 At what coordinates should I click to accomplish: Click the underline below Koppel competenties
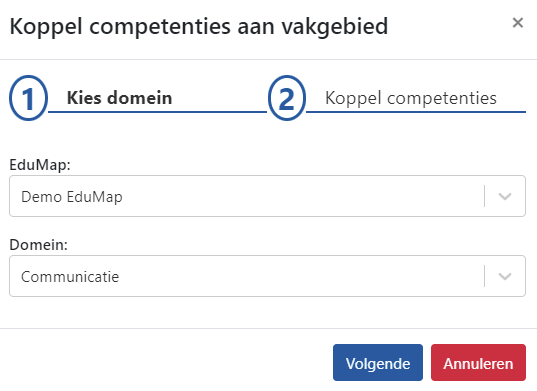(x=416, y=112)
